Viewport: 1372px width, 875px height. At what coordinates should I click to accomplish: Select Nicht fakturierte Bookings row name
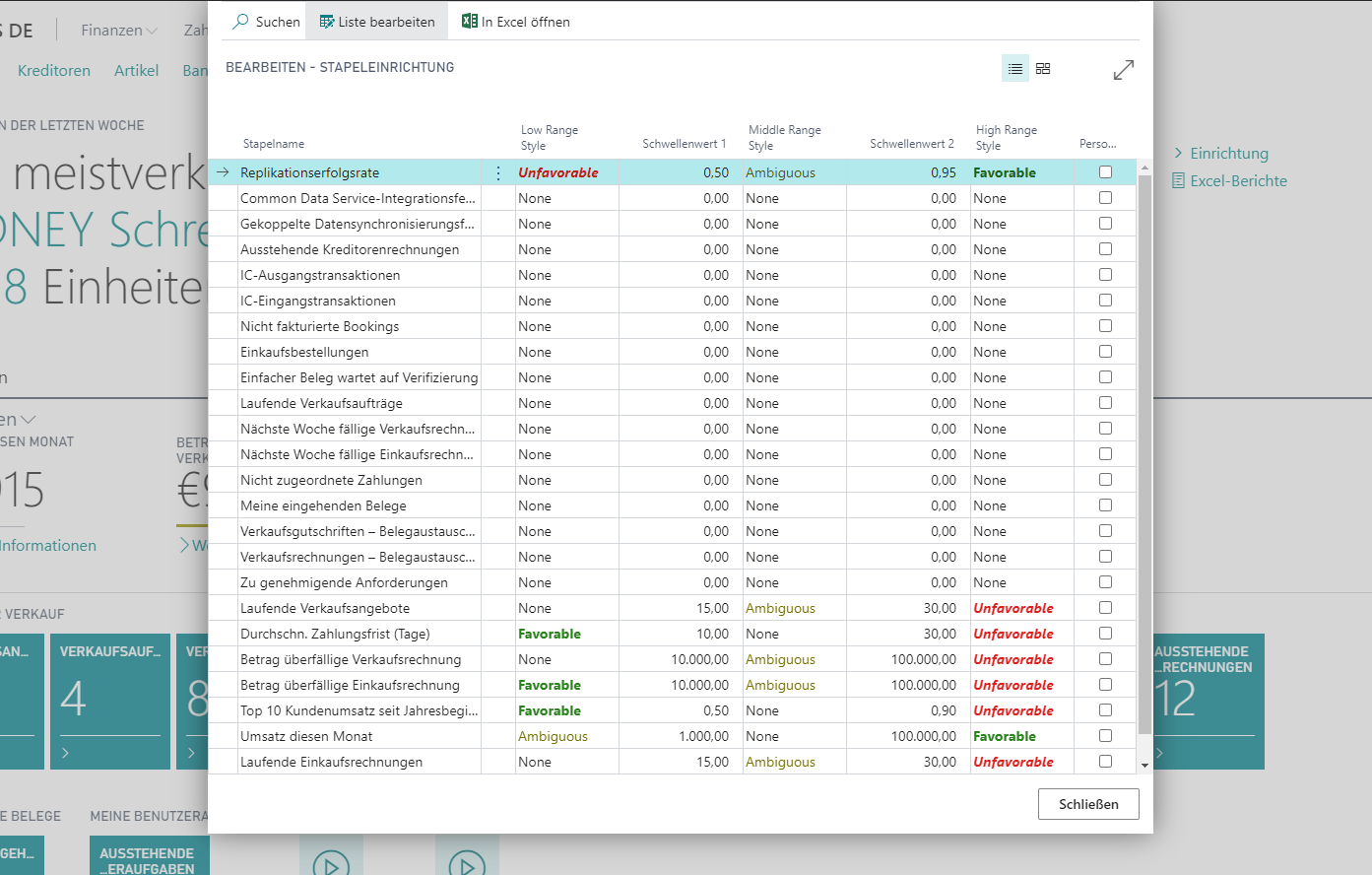coord(320,326)
